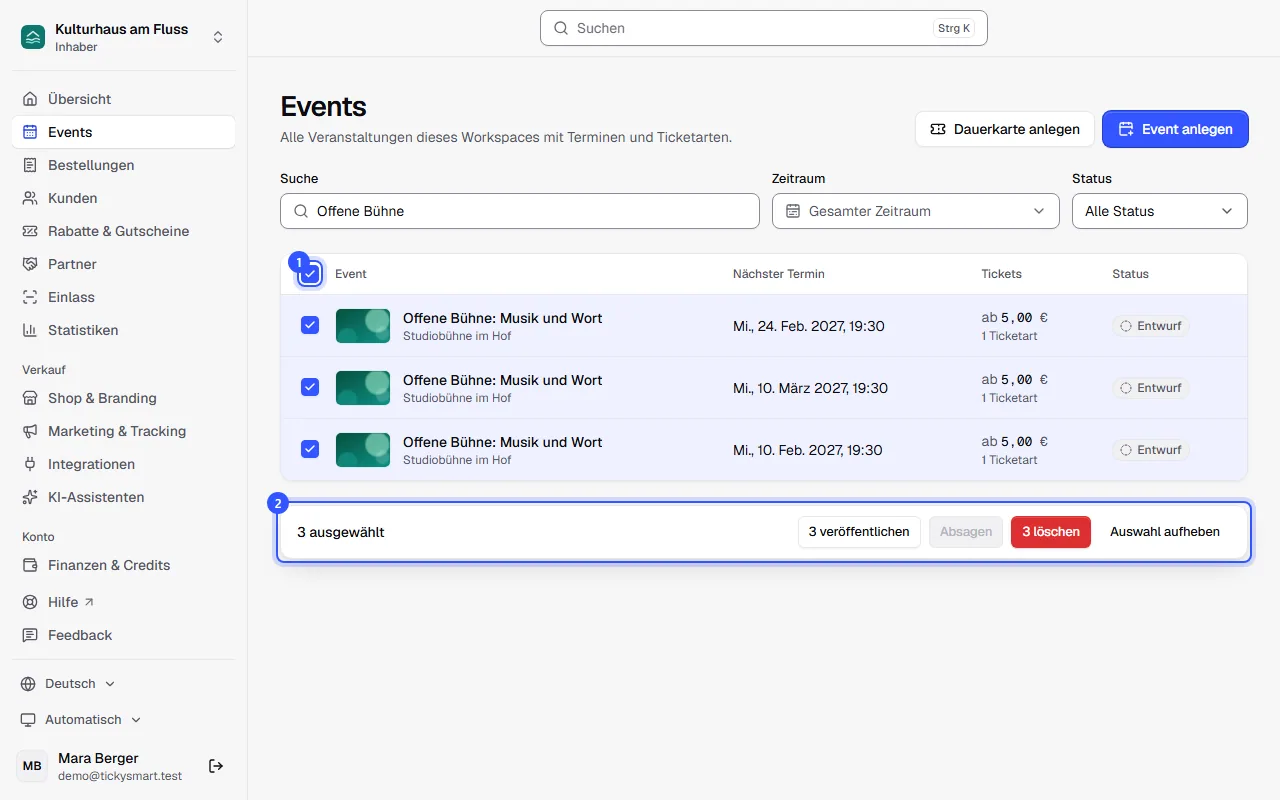
Task: Open the Alle Status dropdown
Action: [x=1160, y=211]
